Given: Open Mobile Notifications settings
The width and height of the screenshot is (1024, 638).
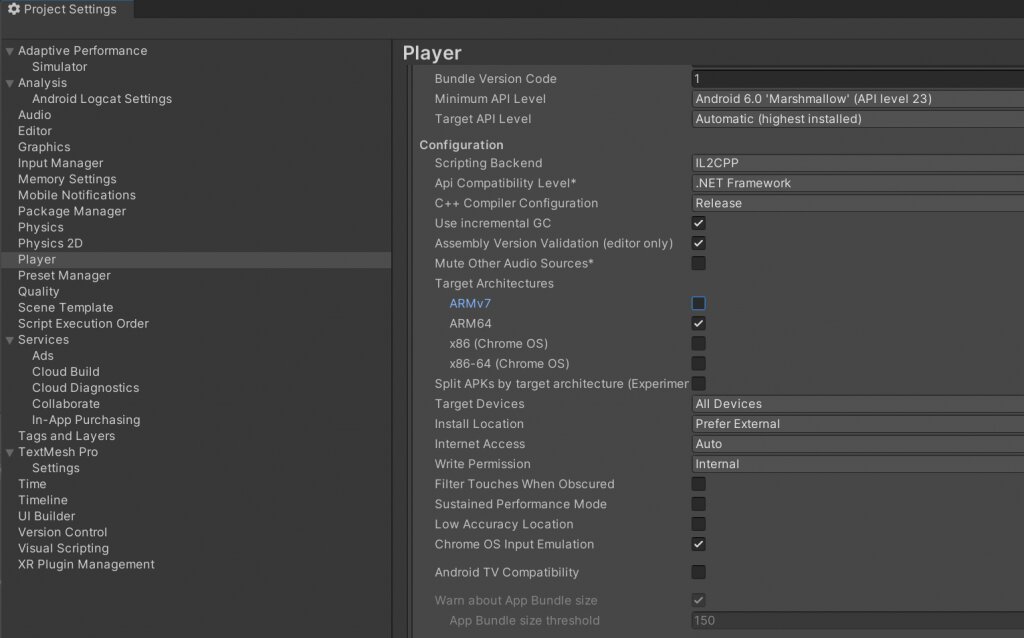Looking at the screenshot, I should [x=77, y=195].
